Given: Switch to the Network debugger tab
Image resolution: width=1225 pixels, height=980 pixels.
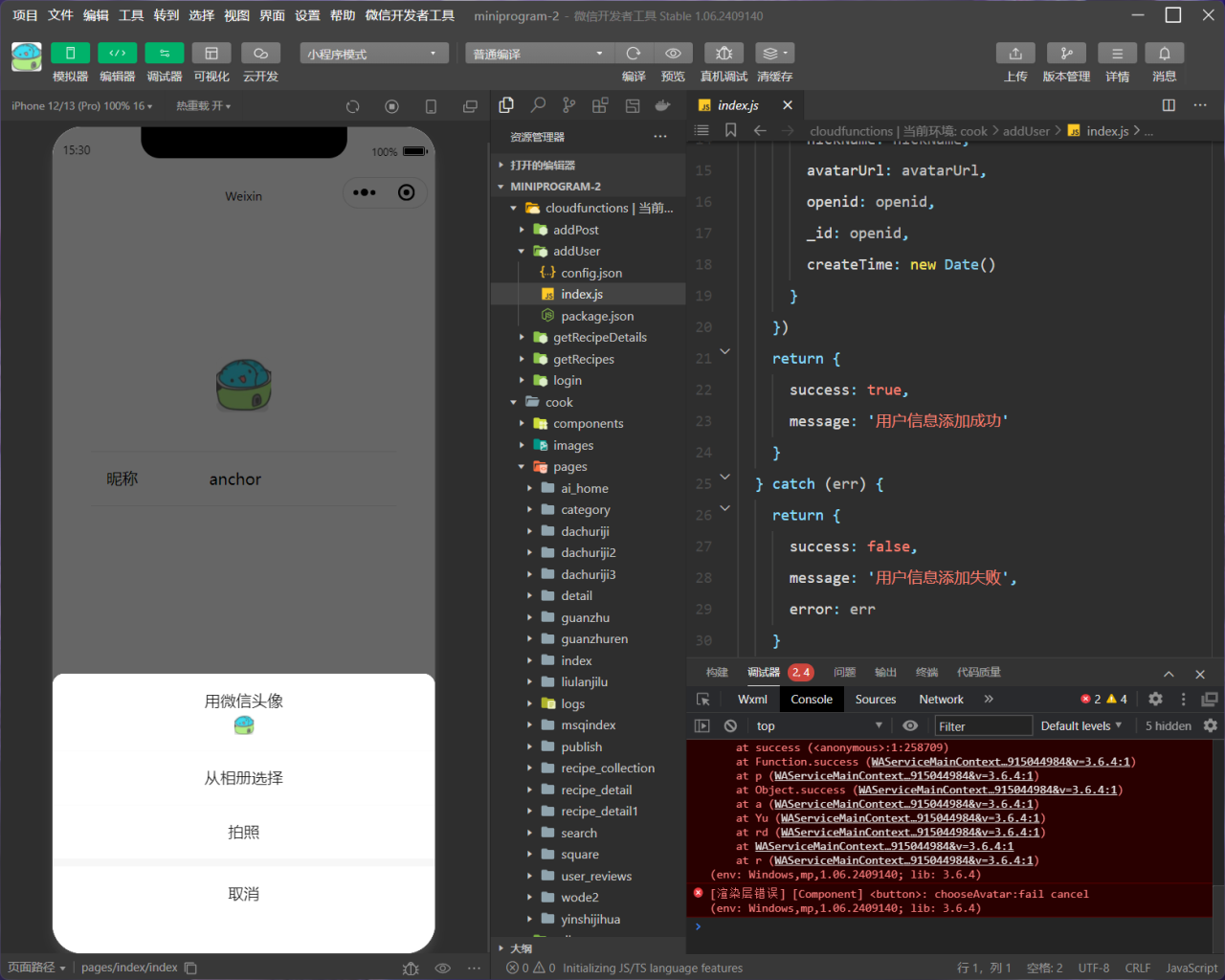Looking at the screenshot, I should [942, 700].
